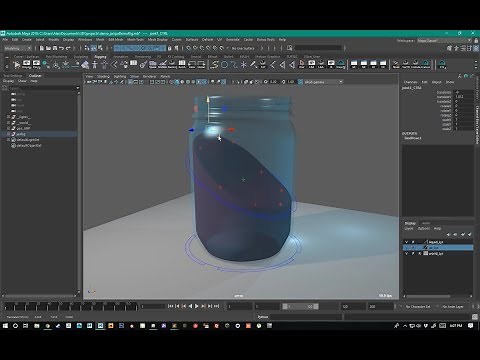Click the move layer up icon in the Layer Editor
The image size is (480, 360).
448,234
